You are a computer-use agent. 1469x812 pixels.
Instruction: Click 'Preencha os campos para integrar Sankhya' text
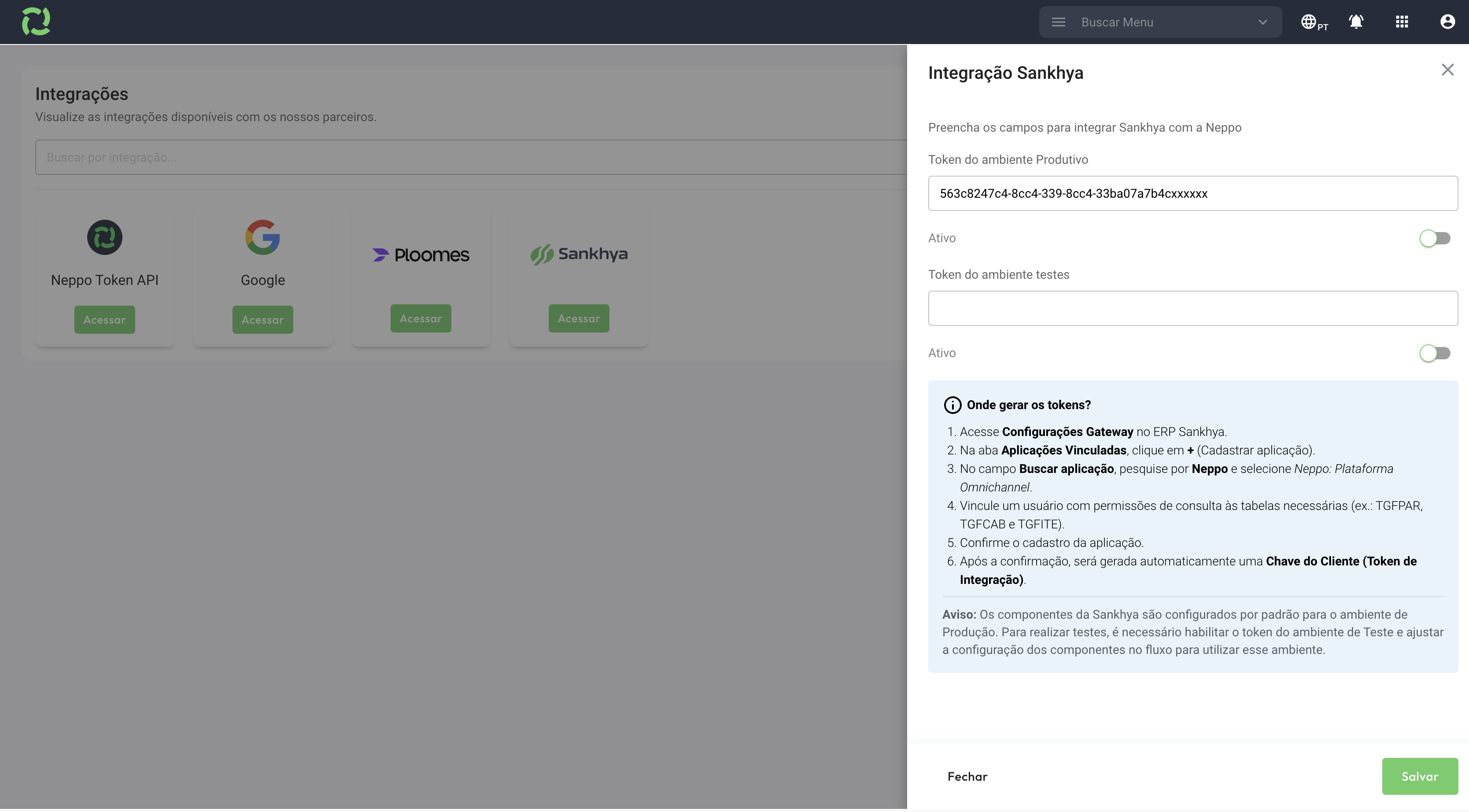pyautogui.click(x=1085, y=128)
